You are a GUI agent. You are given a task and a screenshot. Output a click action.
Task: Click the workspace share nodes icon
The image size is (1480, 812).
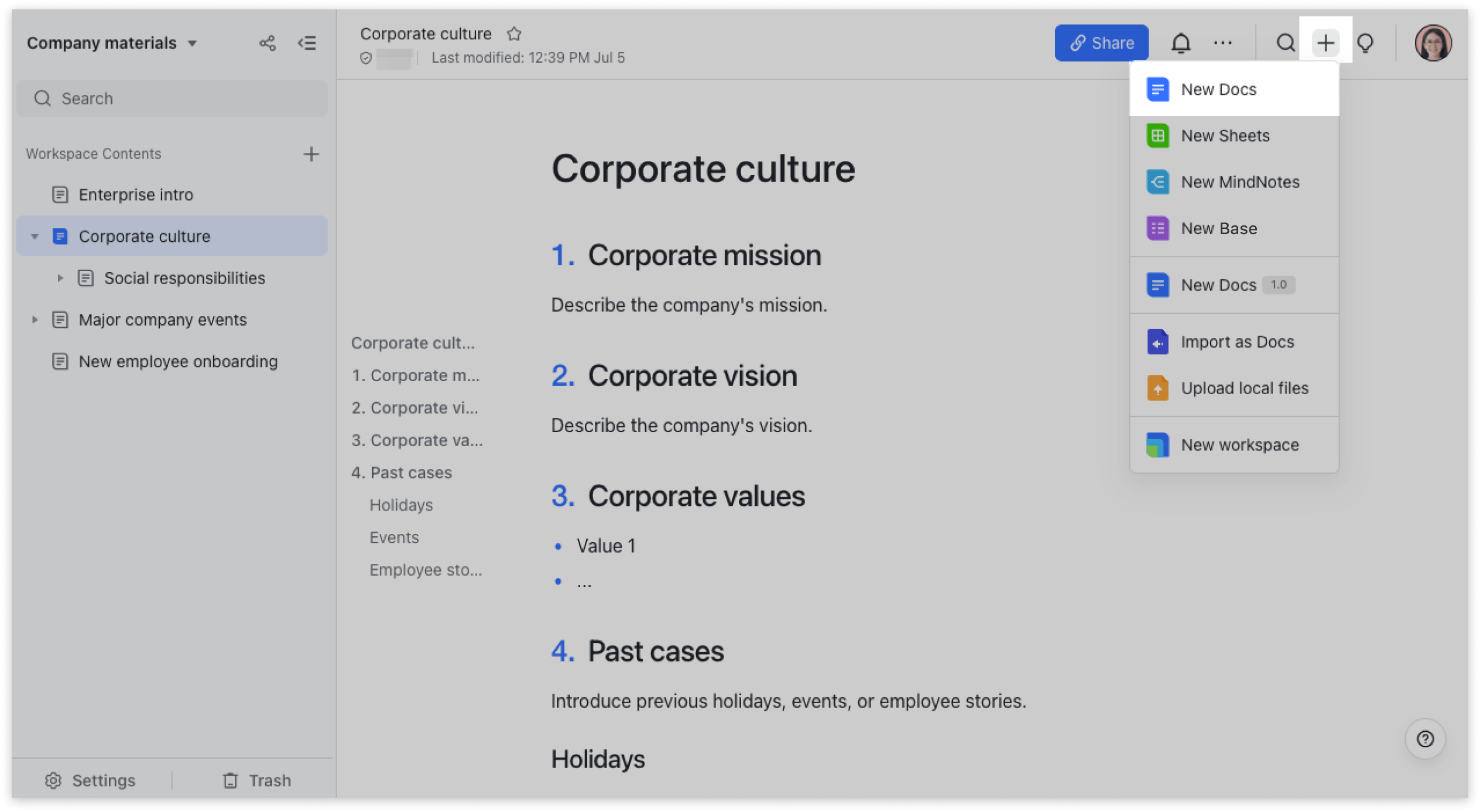point(267,43)
